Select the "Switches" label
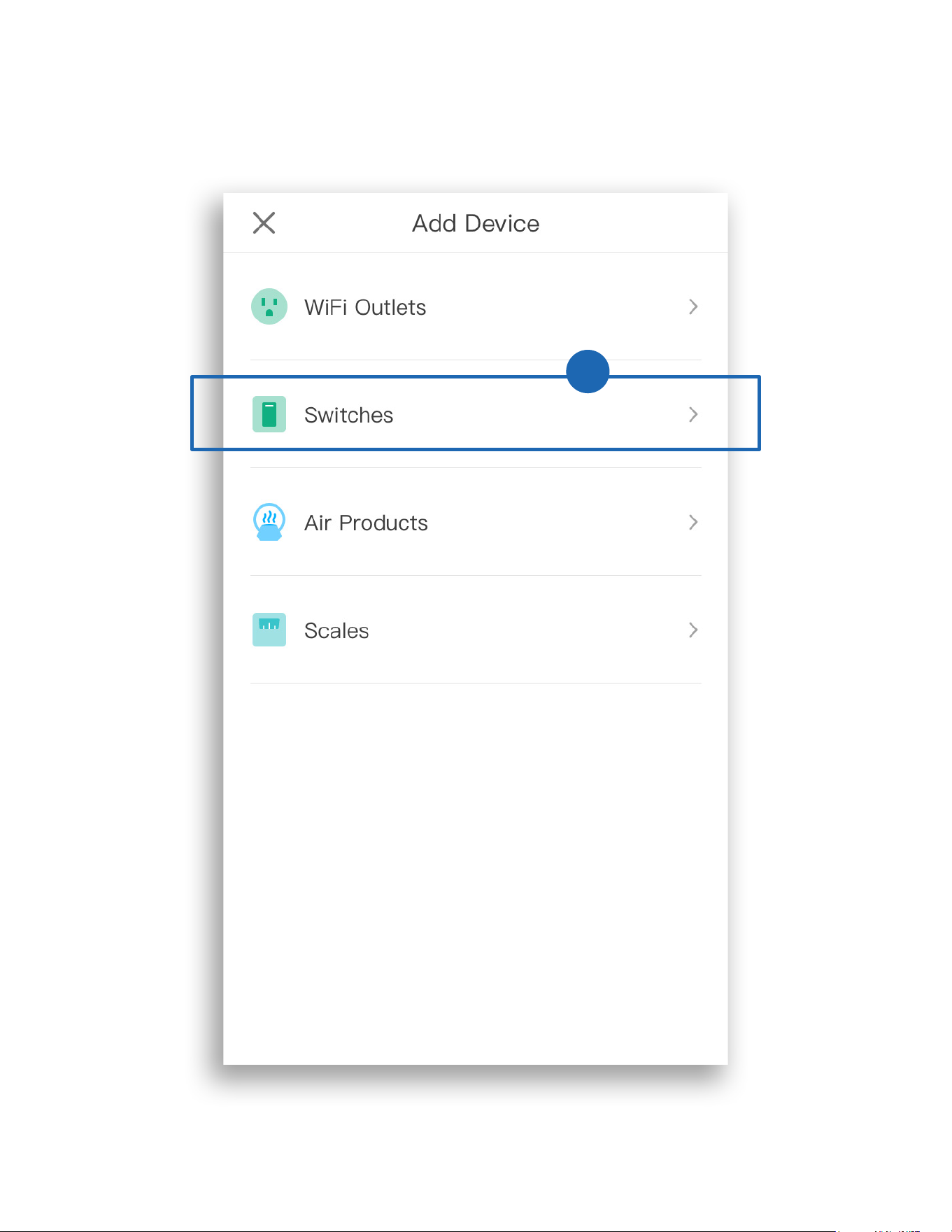952x1232 pixels. coord(349,415)
